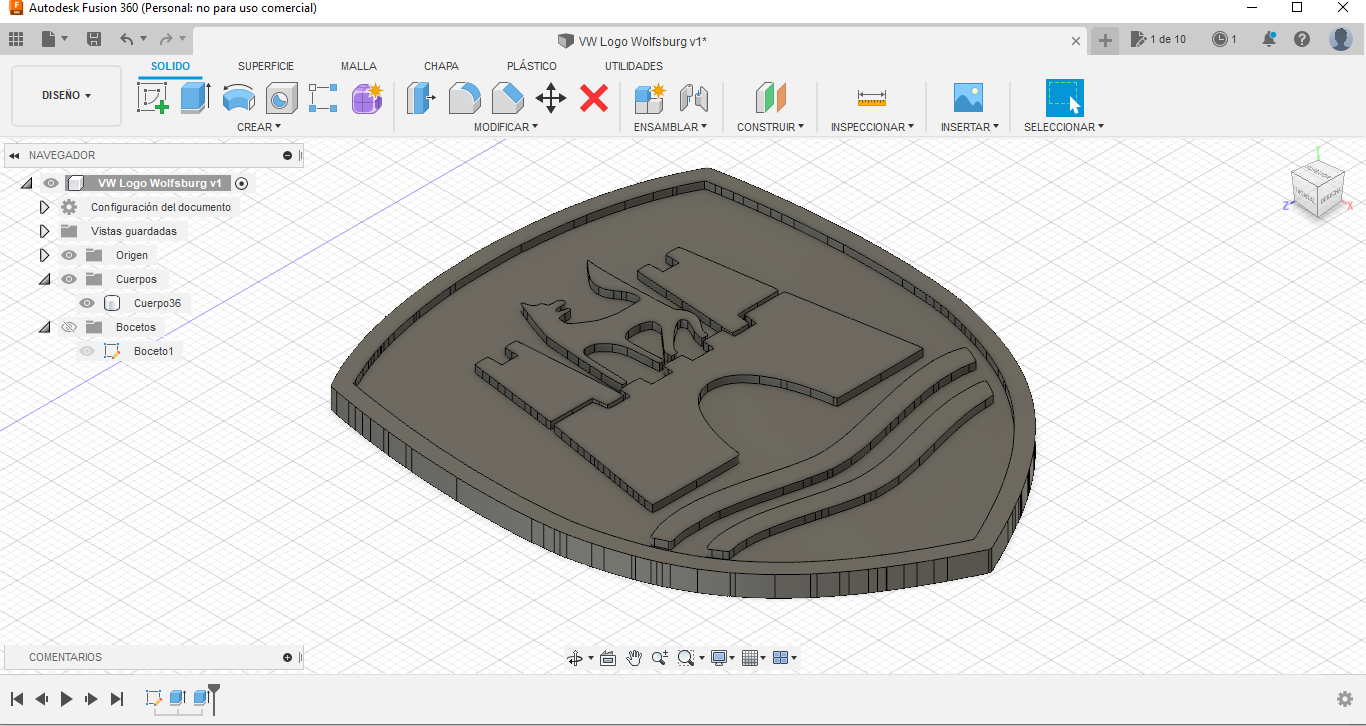Image resolution: width=1366 pixels, height=726 pixels.
Task: Open the Help question mark icon
Action: click(x=1302, y=39)
